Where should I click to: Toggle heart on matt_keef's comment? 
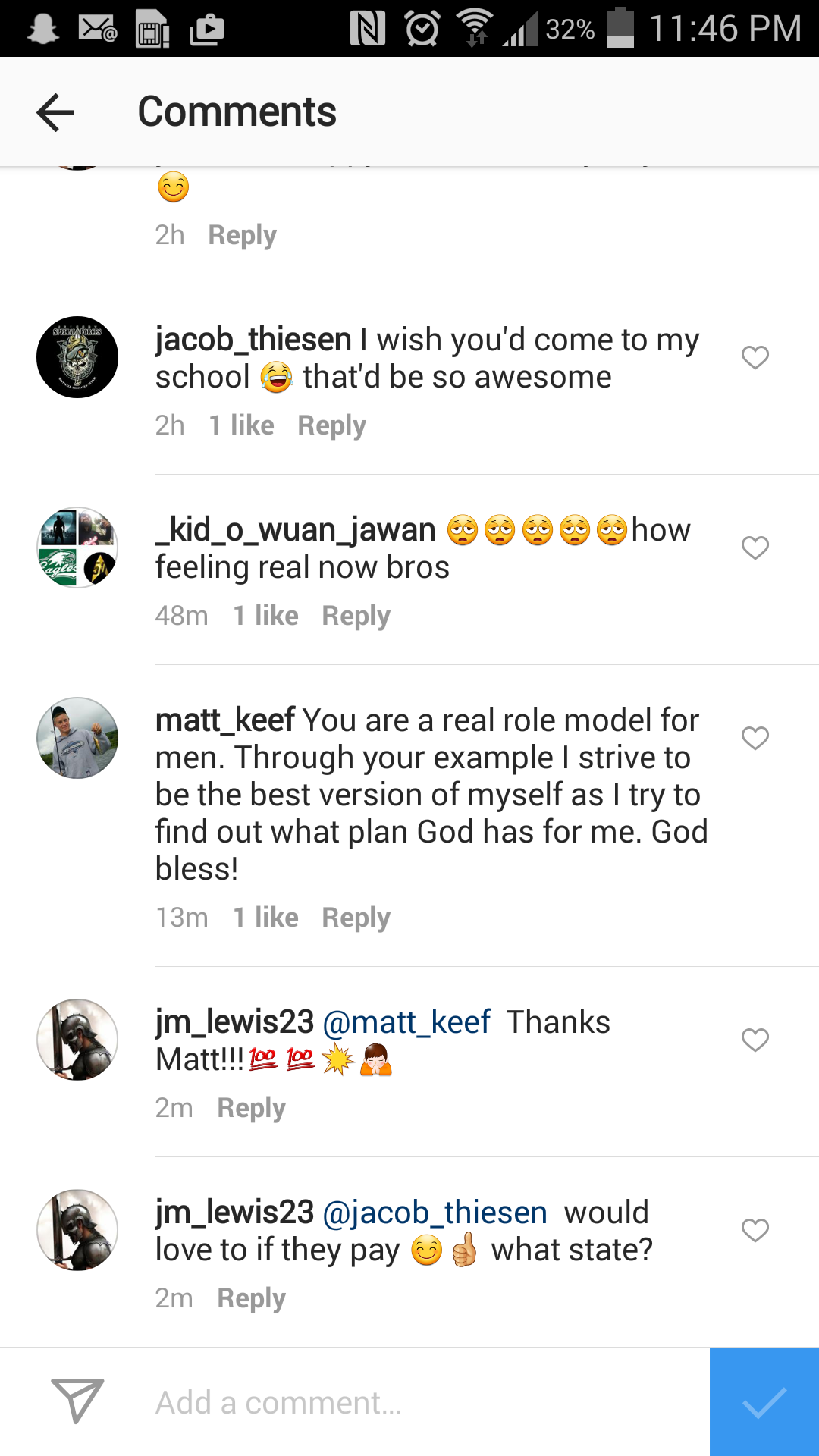point(755,738)
